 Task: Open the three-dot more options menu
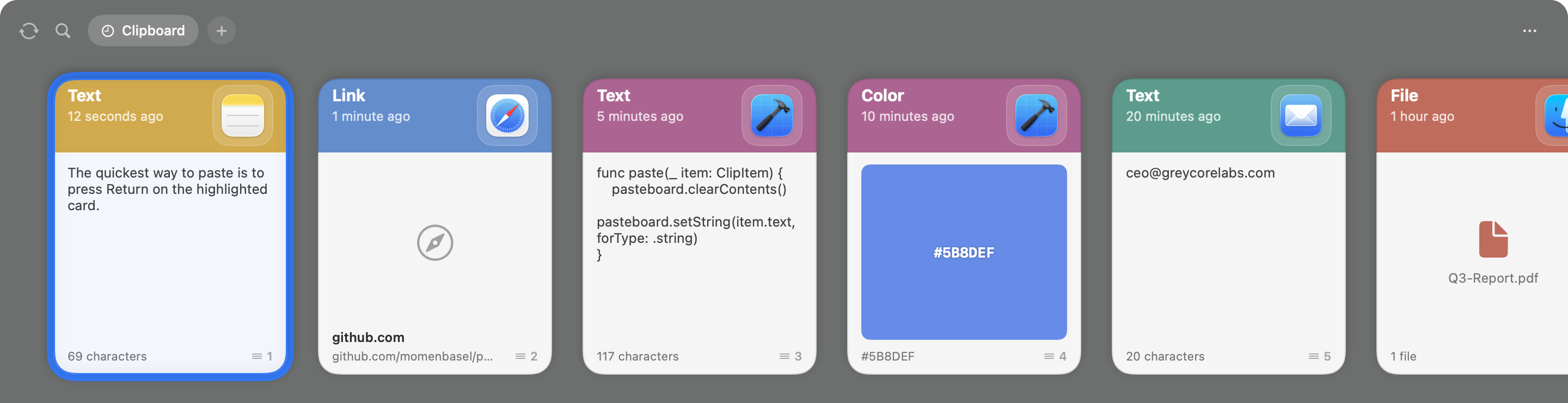[x=1529, y=30]
